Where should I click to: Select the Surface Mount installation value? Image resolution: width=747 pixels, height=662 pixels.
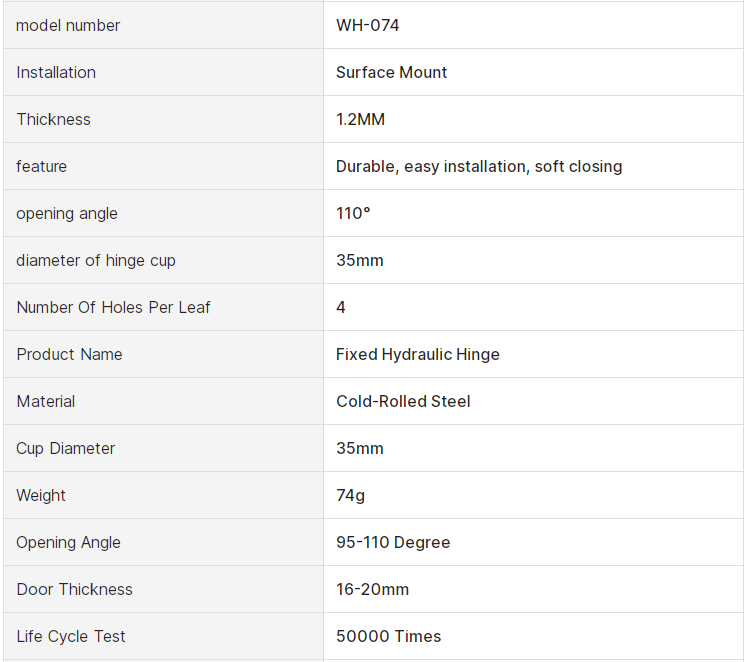pos(391,72)
